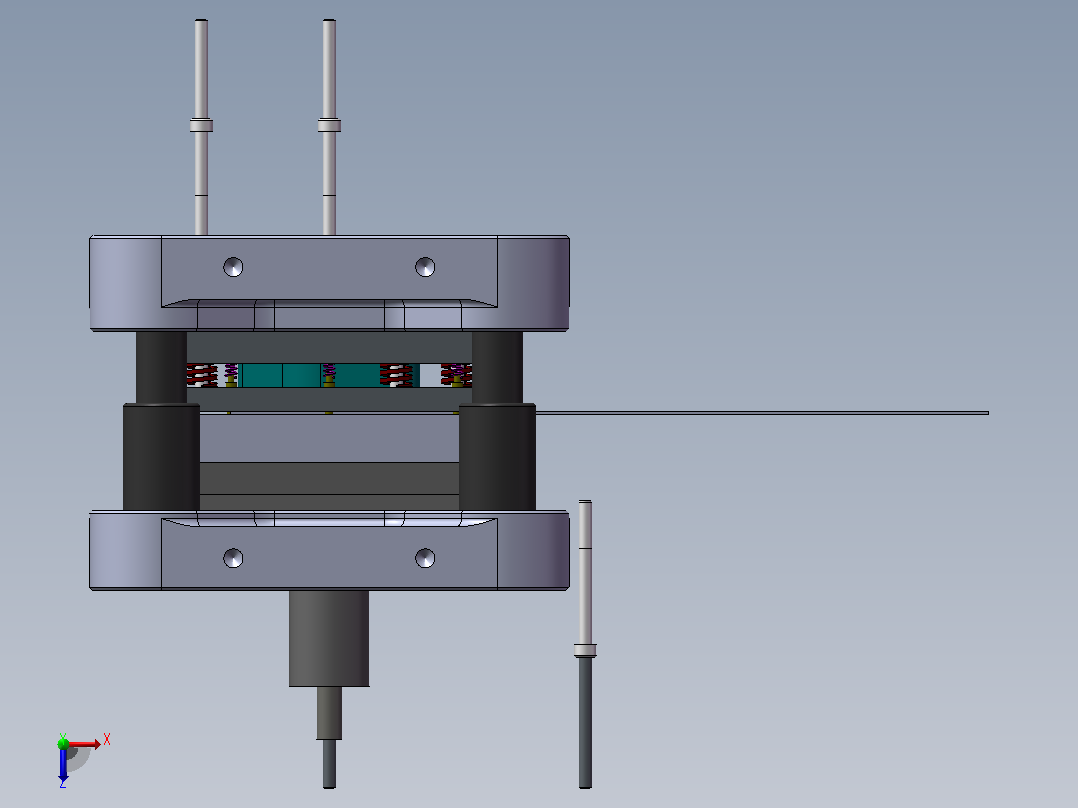Screen dimensions: 1078x808
Task: Select the teal block in the die center
Action: point(329,375)
